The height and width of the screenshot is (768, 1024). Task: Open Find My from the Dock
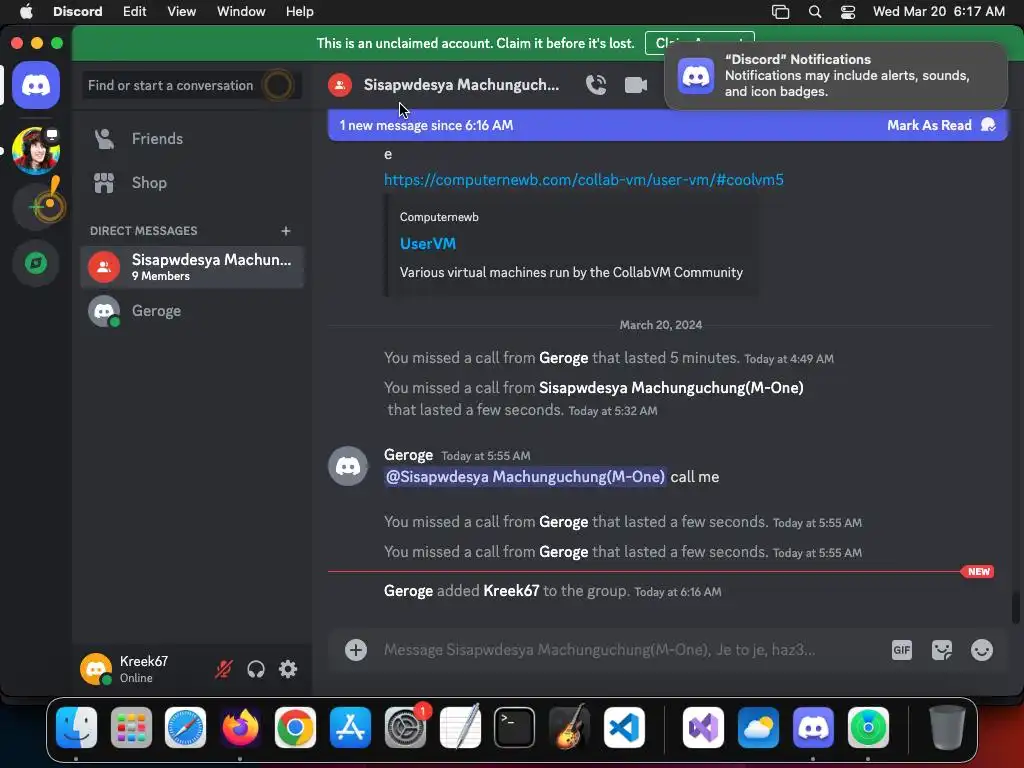coord(868,728)
